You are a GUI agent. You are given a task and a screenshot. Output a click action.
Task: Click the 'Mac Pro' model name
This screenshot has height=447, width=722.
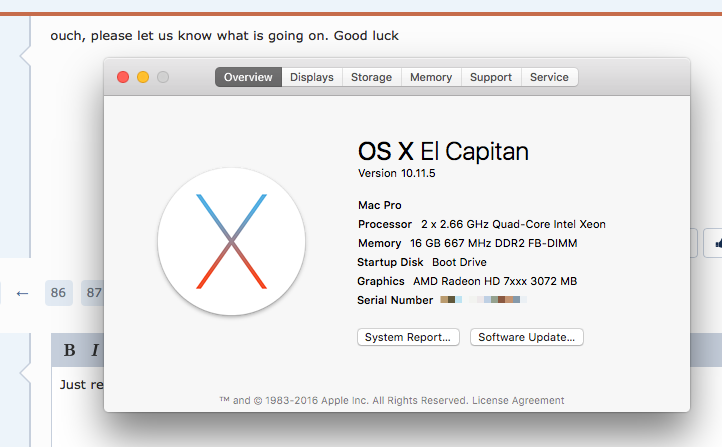(380, 205)
